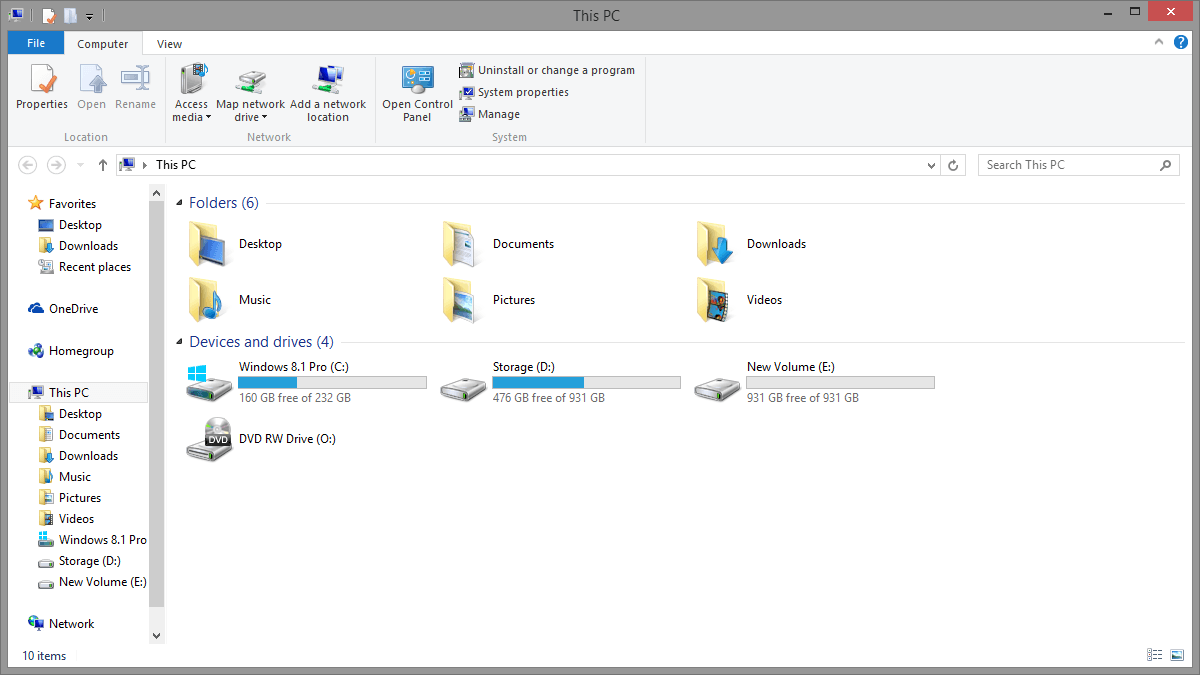Select the DVD RW Drive (O:)
The height and width of the screenshot is (675, 1200).
[x=286, y=439]
